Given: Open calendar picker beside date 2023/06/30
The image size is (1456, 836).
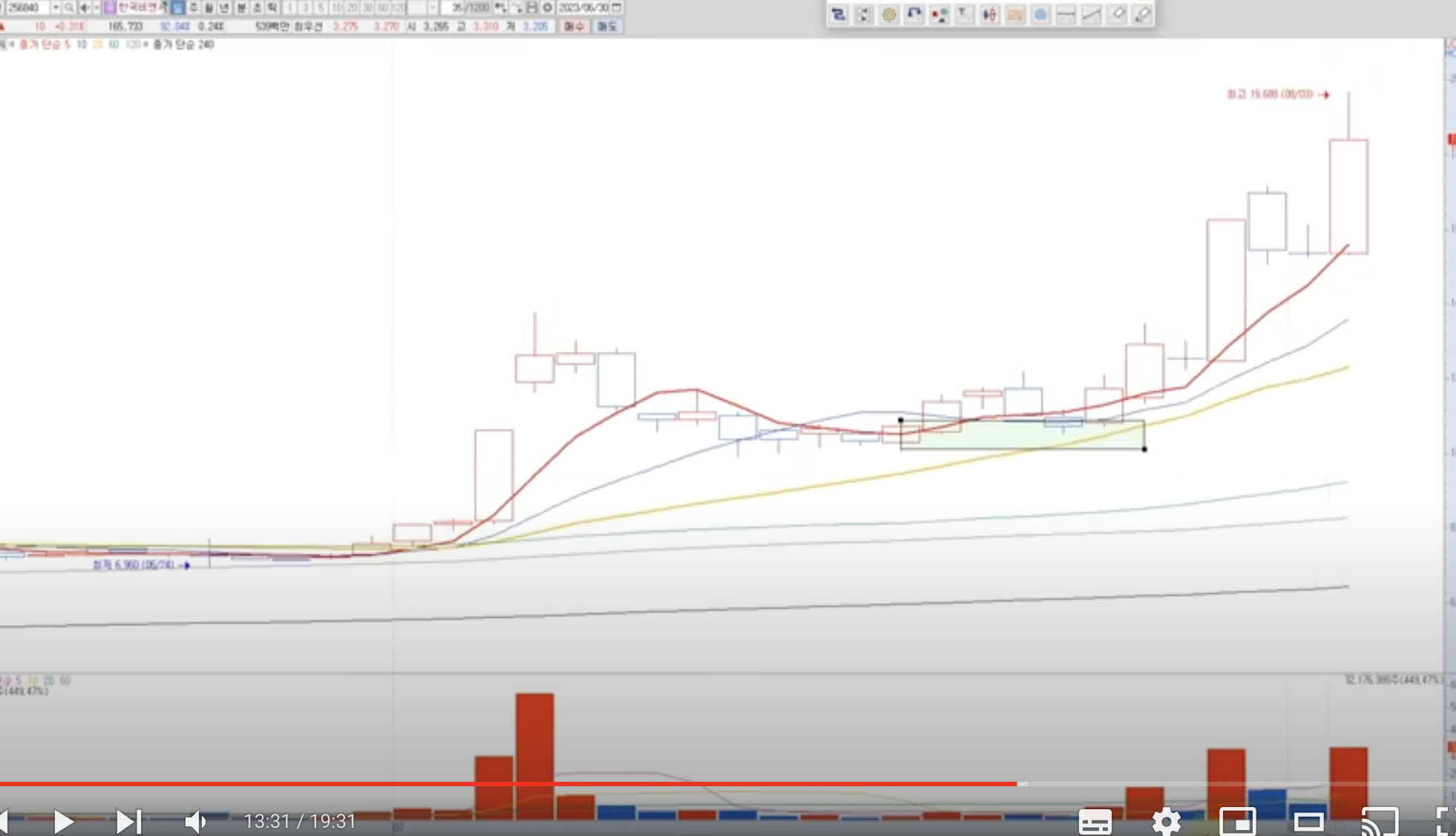Looking at the screenshot, I should point(617,7).
